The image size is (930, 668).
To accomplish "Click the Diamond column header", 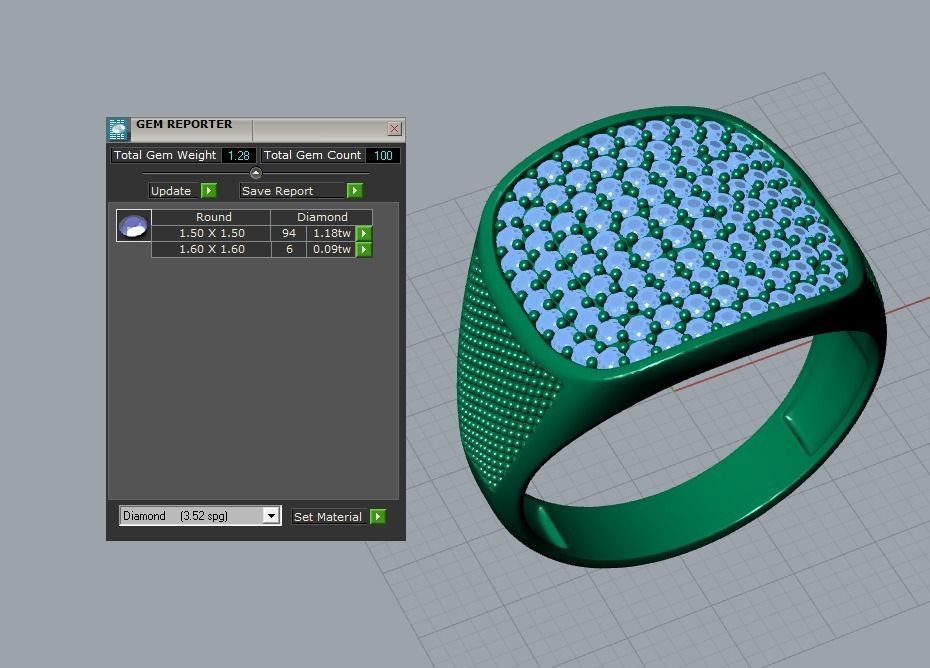I will tap(322, 217).
